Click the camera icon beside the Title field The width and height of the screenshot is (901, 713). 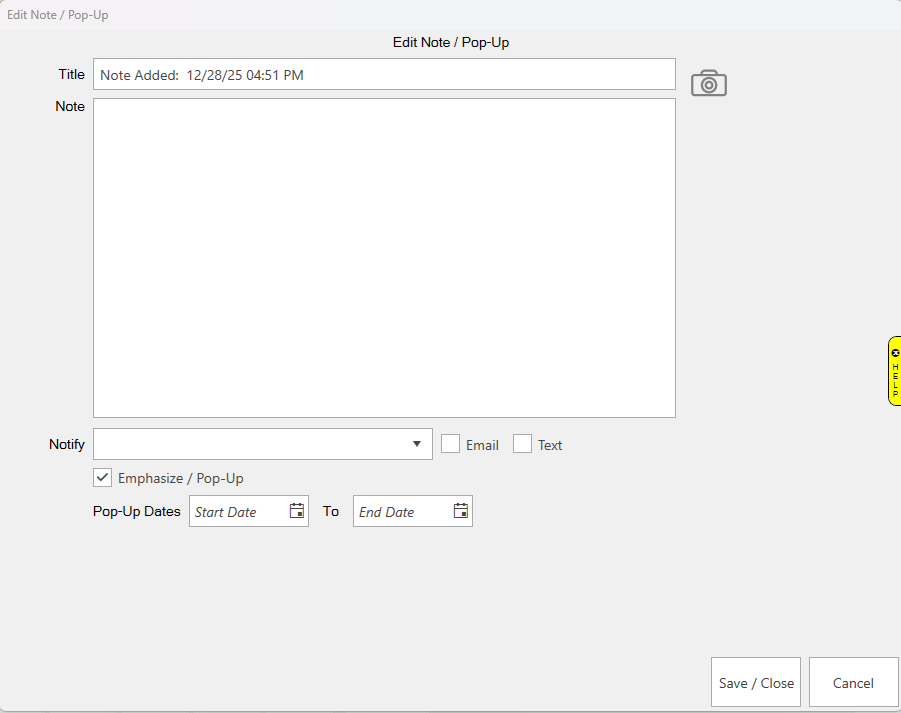coord(708,84)
